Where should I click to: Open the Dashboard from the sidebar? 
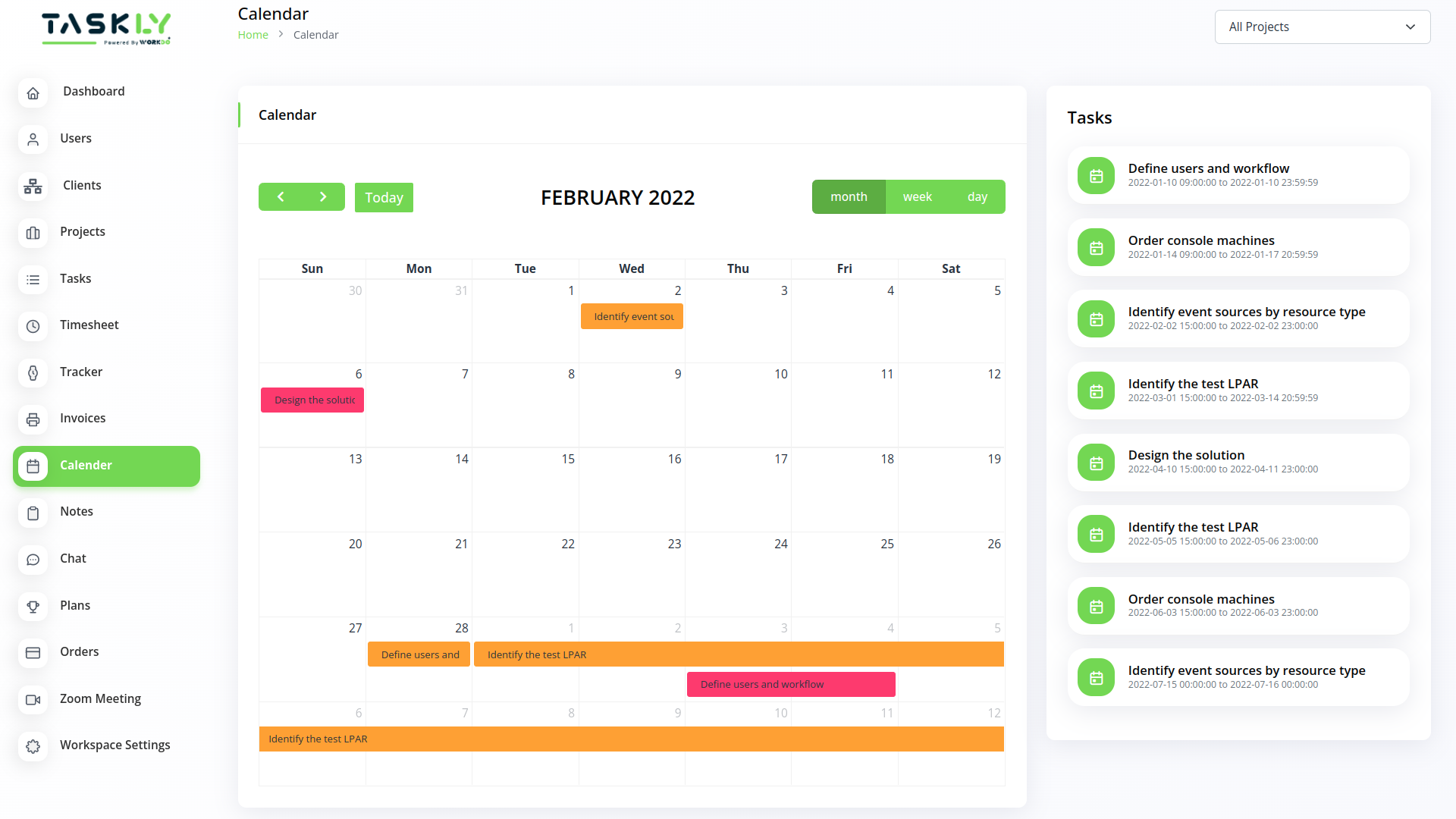33,93
